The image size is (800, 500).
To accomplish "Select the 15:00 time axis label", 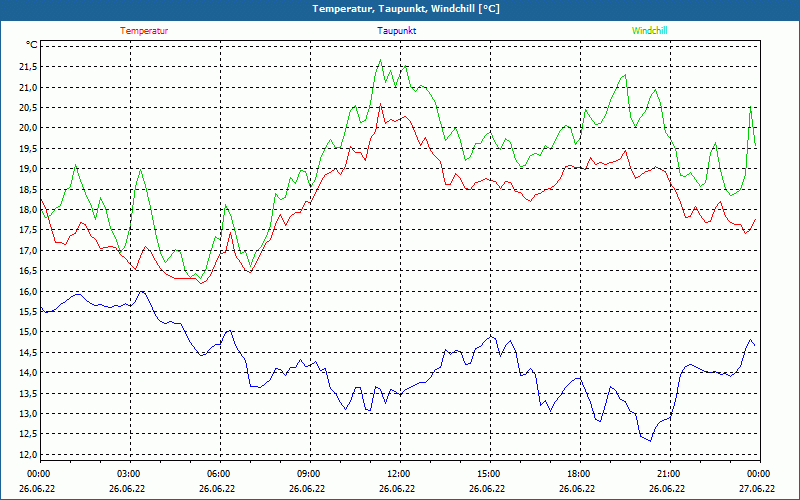I will 489,474.
